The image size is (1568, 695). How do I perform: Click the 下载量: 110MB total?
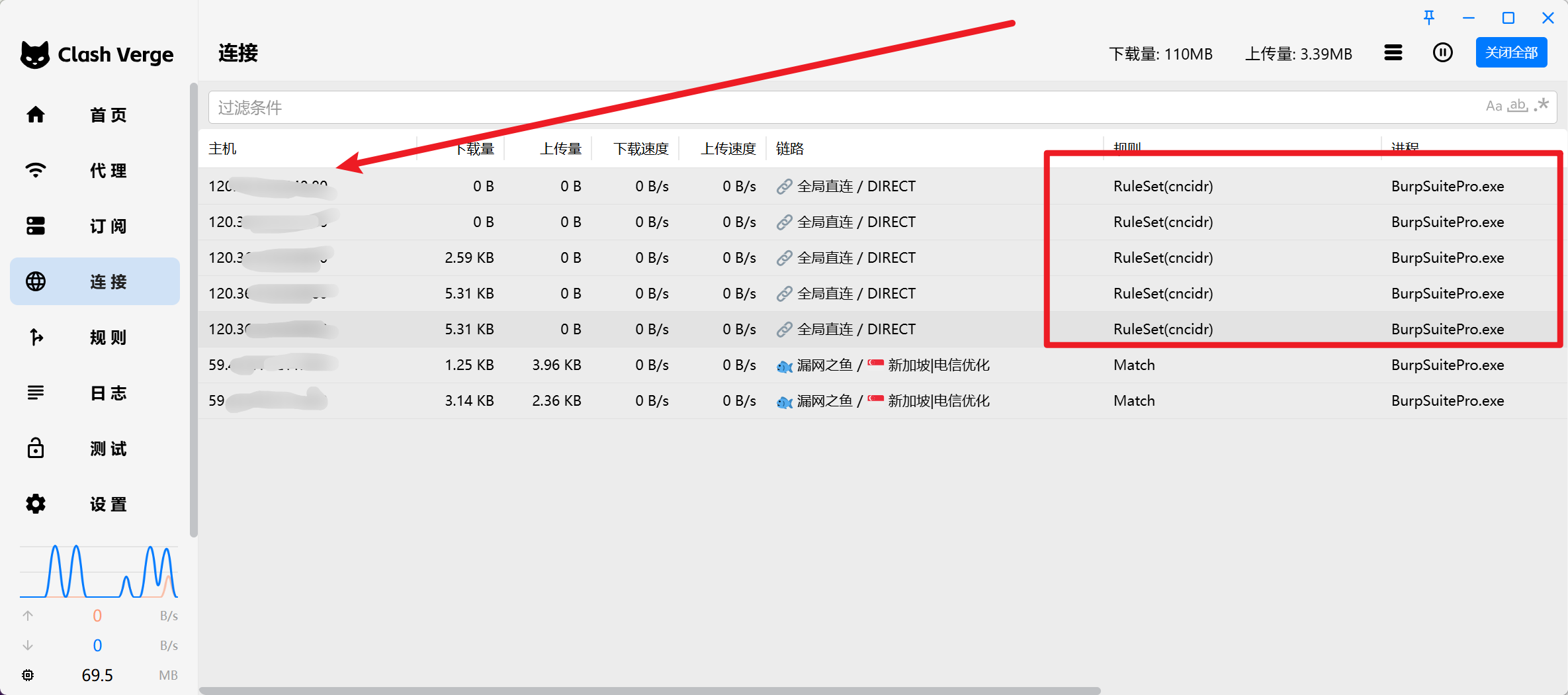click(1161, 54)
